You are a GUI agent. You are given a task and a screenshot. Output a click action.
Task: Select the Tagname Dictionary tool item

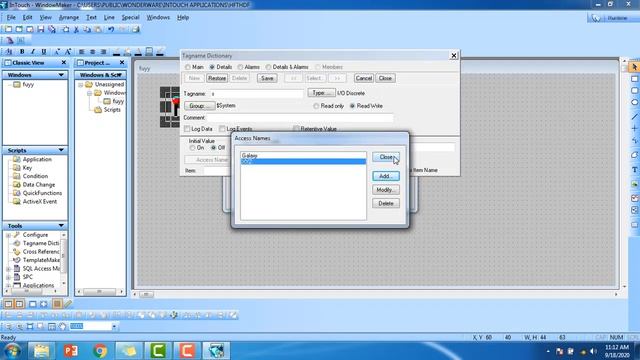click(40, 243)
